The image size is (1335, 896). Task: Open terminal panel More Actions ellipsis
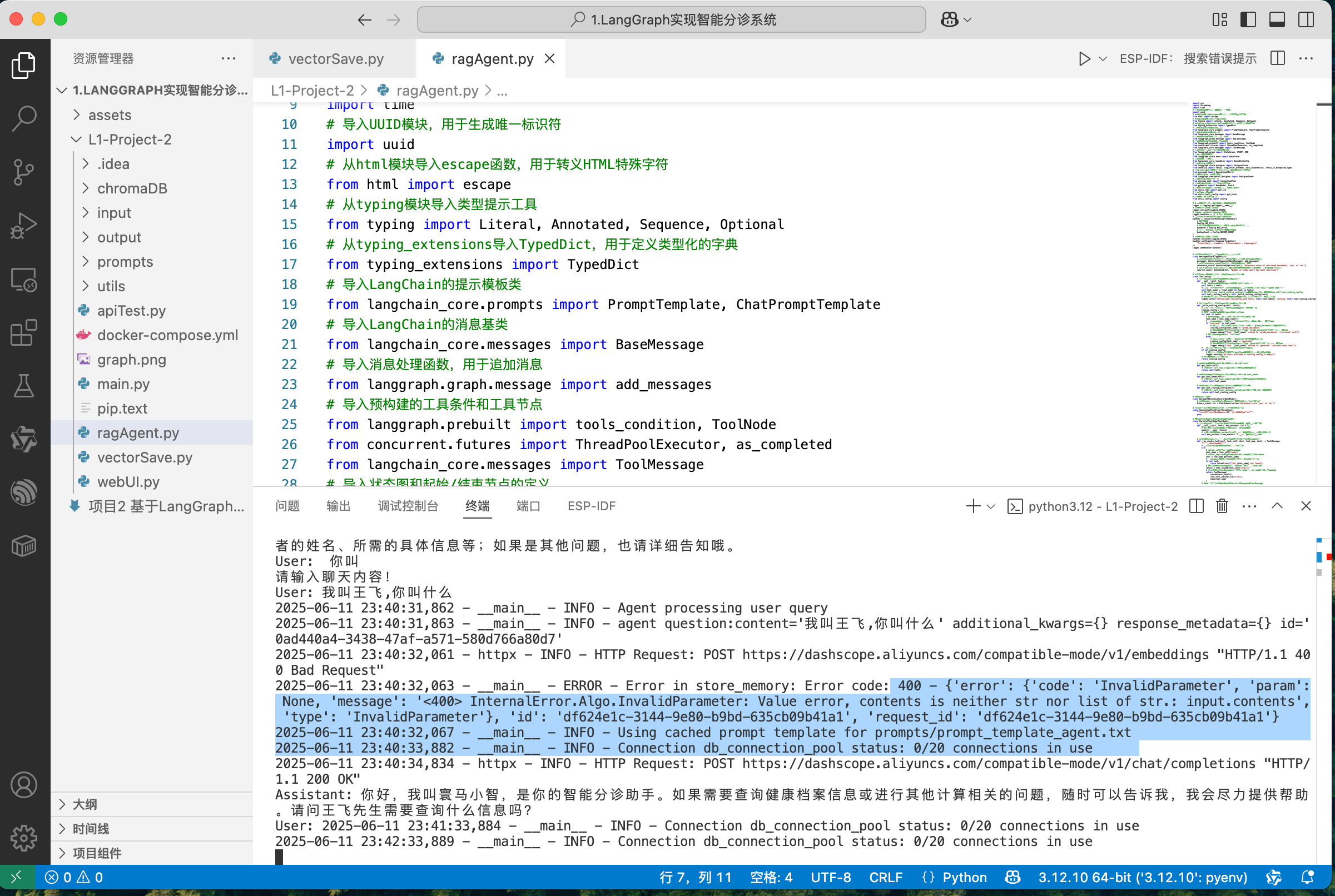click(x=1249, y=506)
